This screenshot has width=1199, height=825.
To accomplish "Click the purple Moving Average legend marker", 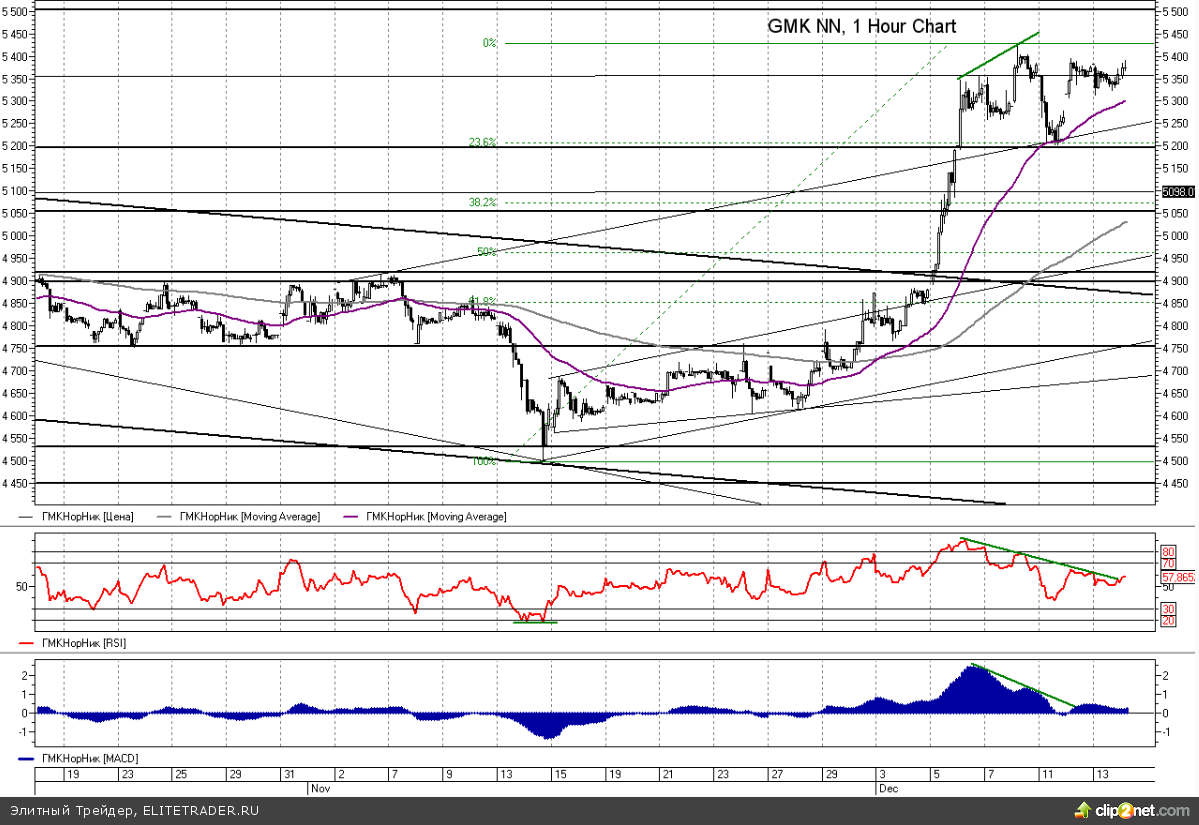I will (354, 517).
